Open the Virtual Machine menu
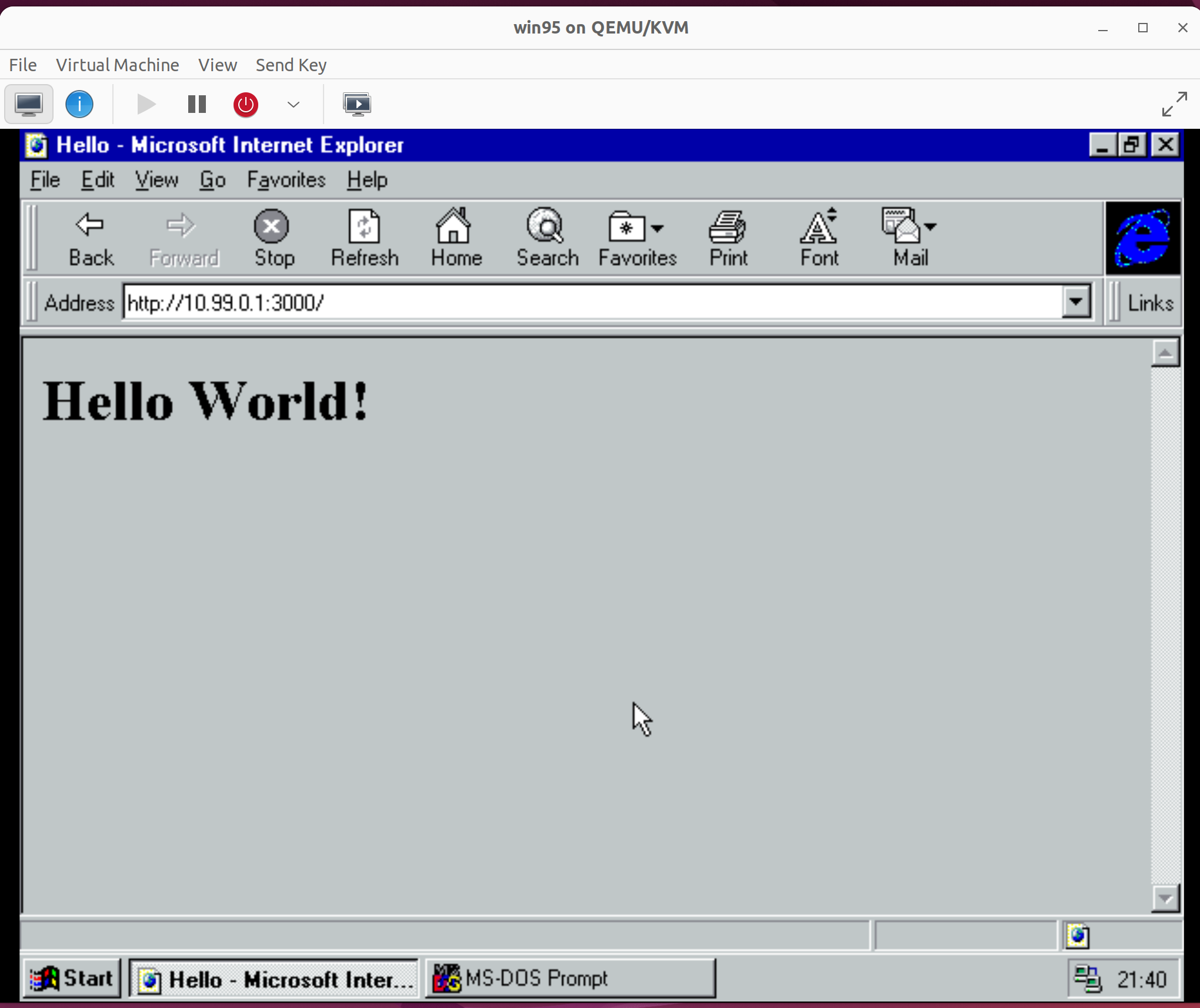 pos(118,65)
